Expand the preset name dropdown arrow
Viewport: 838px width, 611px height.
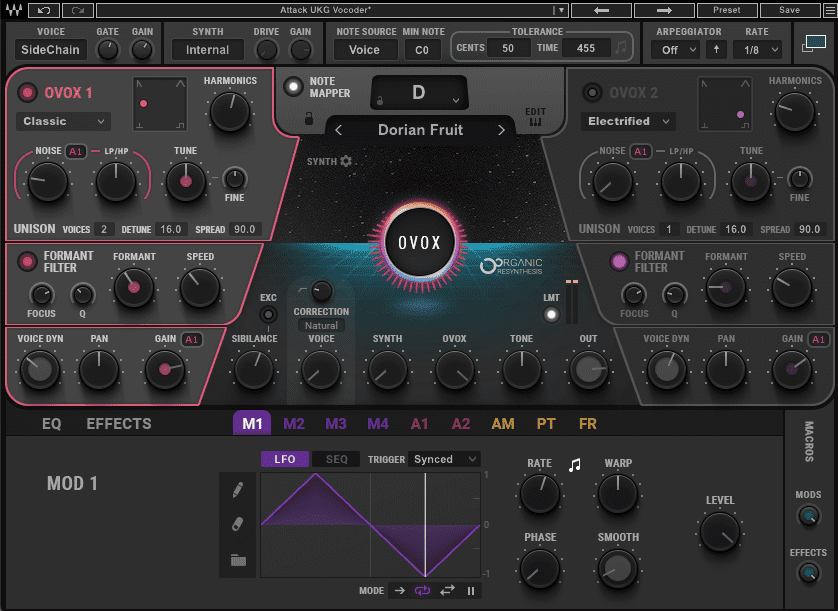click(561, 10)
